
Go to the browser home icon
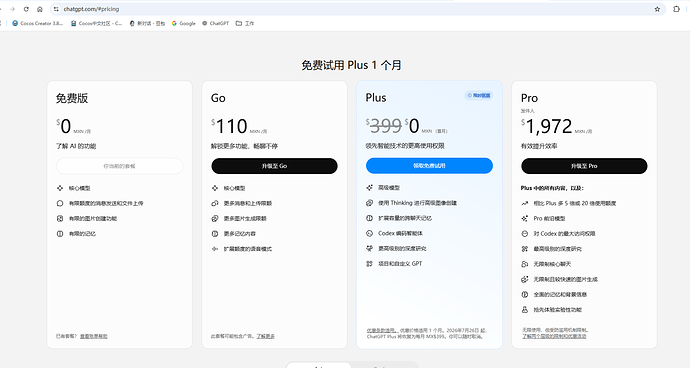pyautogui.click(x=40, y=9)
